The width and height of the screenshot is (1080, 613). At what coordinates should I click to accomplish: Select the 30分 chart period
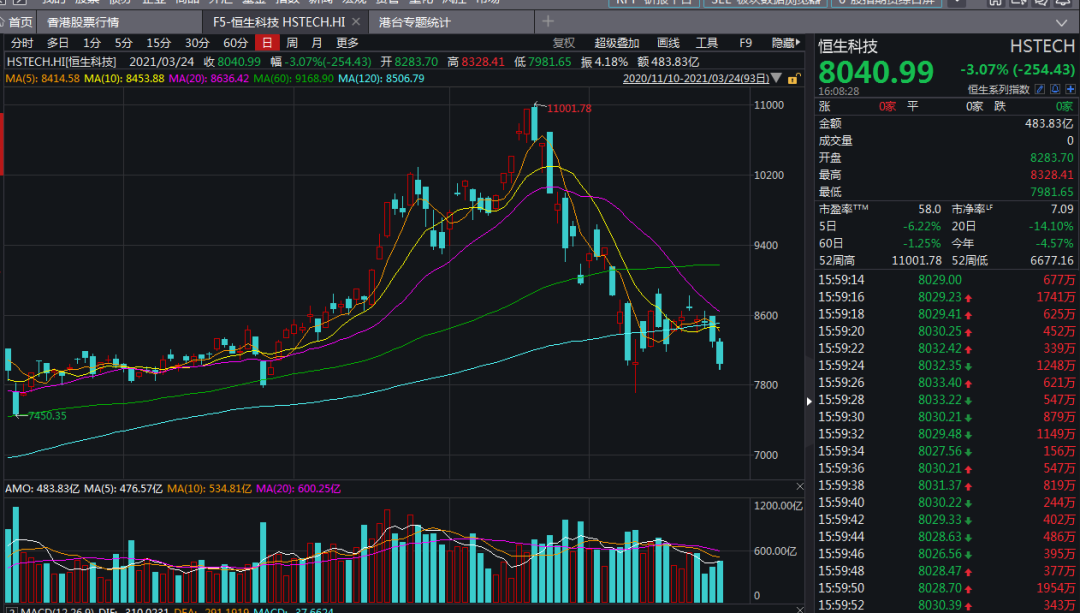(x=197, y=43)
